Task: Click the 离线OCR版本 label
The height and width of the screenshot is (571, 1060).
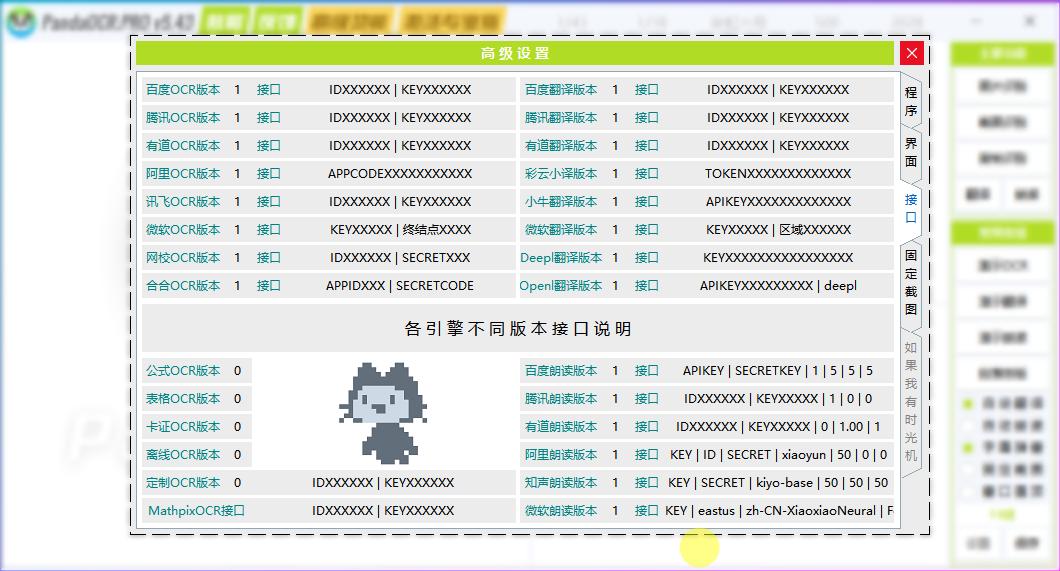Action: click(x=183, y=455)
